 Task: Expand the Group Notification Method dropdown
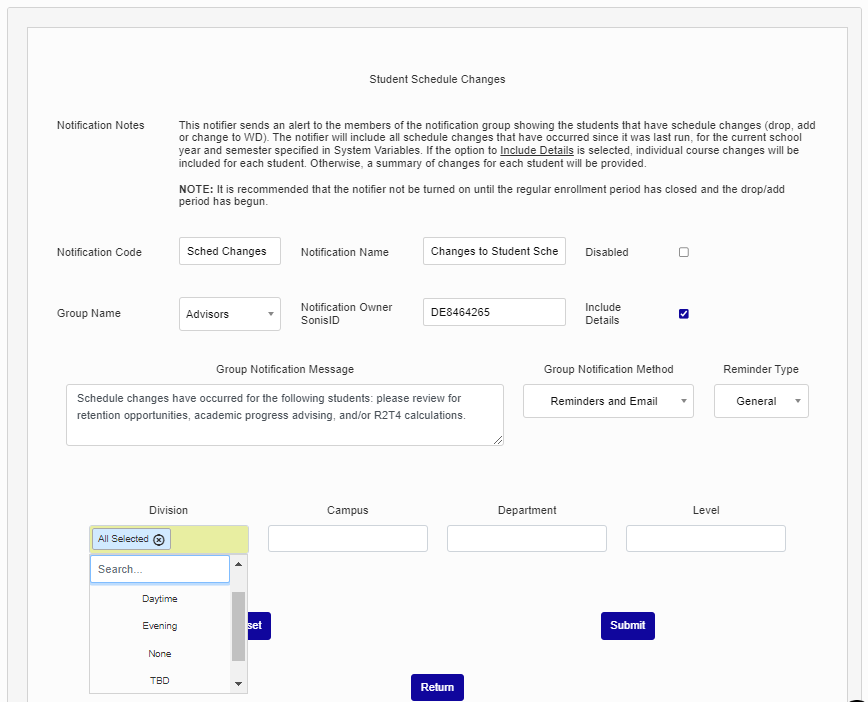point(608,401)
